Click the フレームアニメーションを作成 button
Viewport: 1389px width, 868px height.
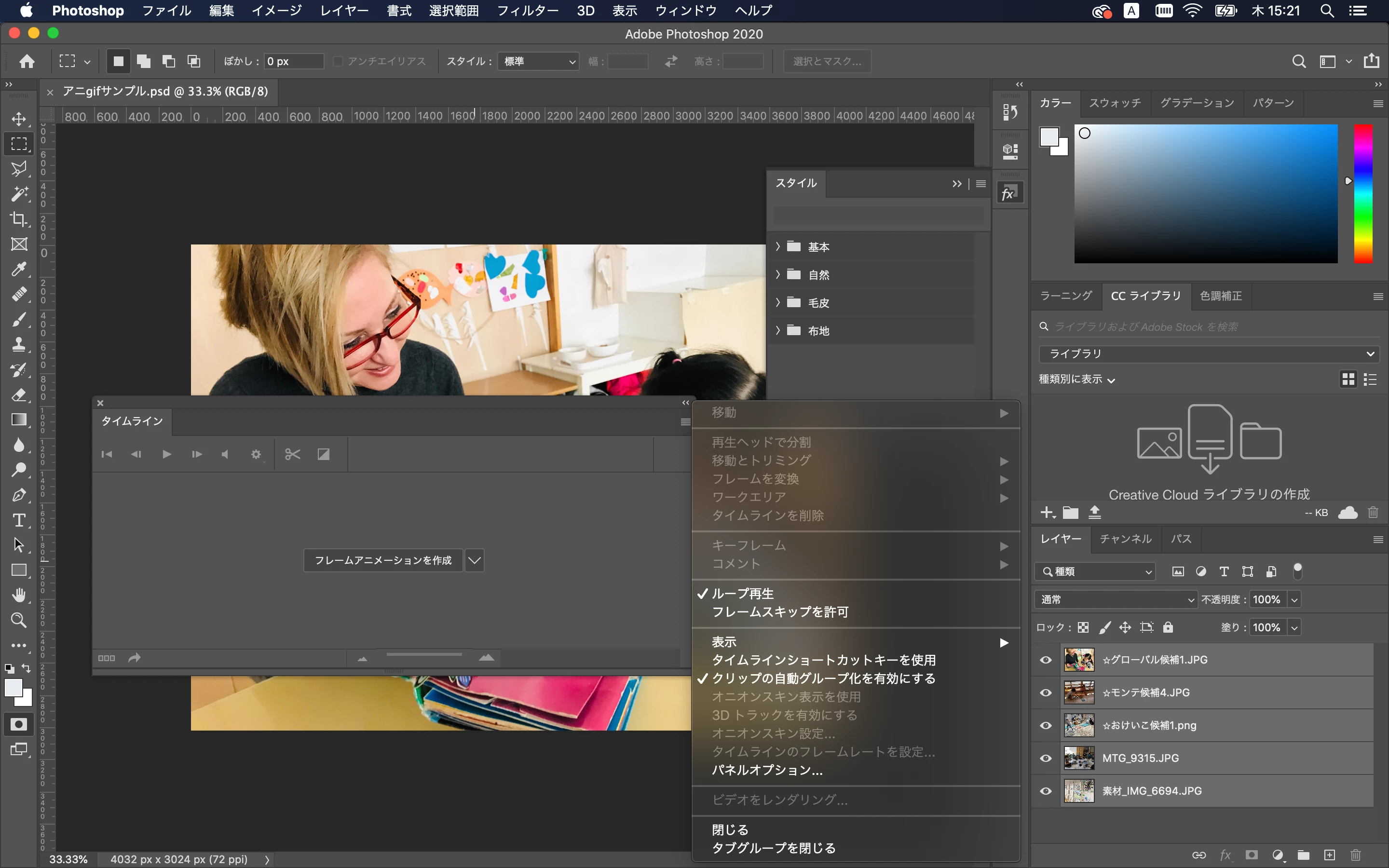pyautogui.click(x=383, y=560)
